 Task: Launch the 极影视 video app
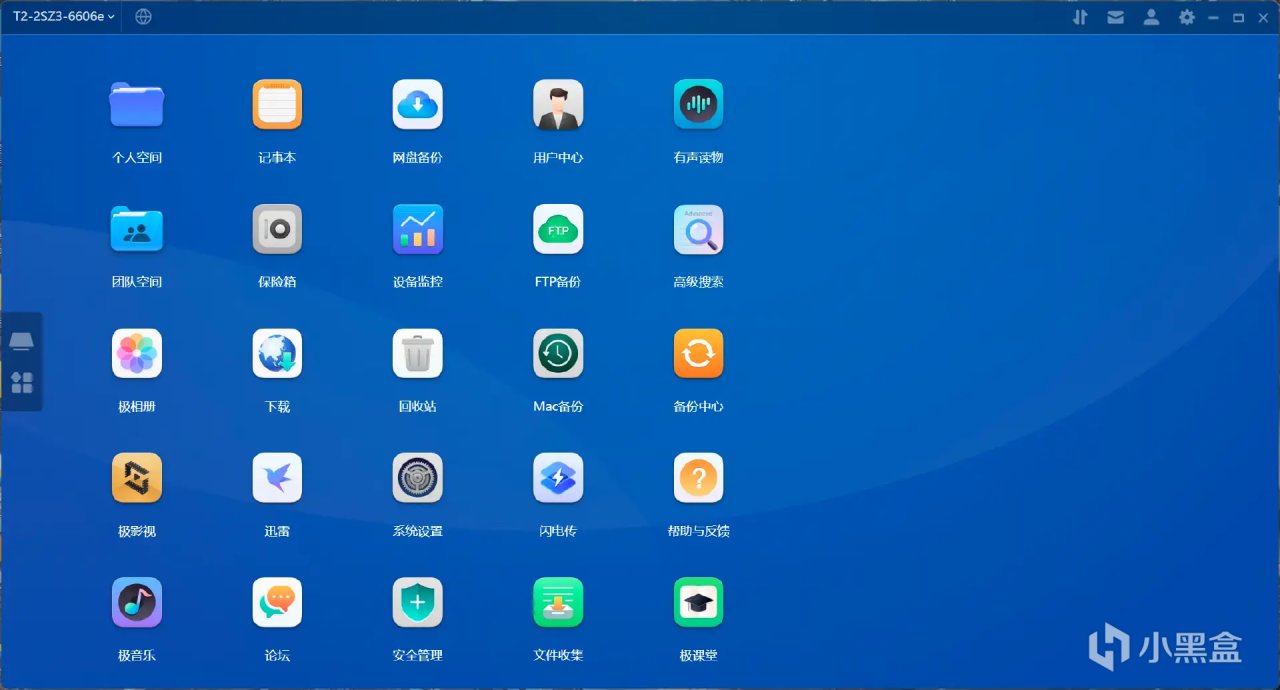coord(137,478)
